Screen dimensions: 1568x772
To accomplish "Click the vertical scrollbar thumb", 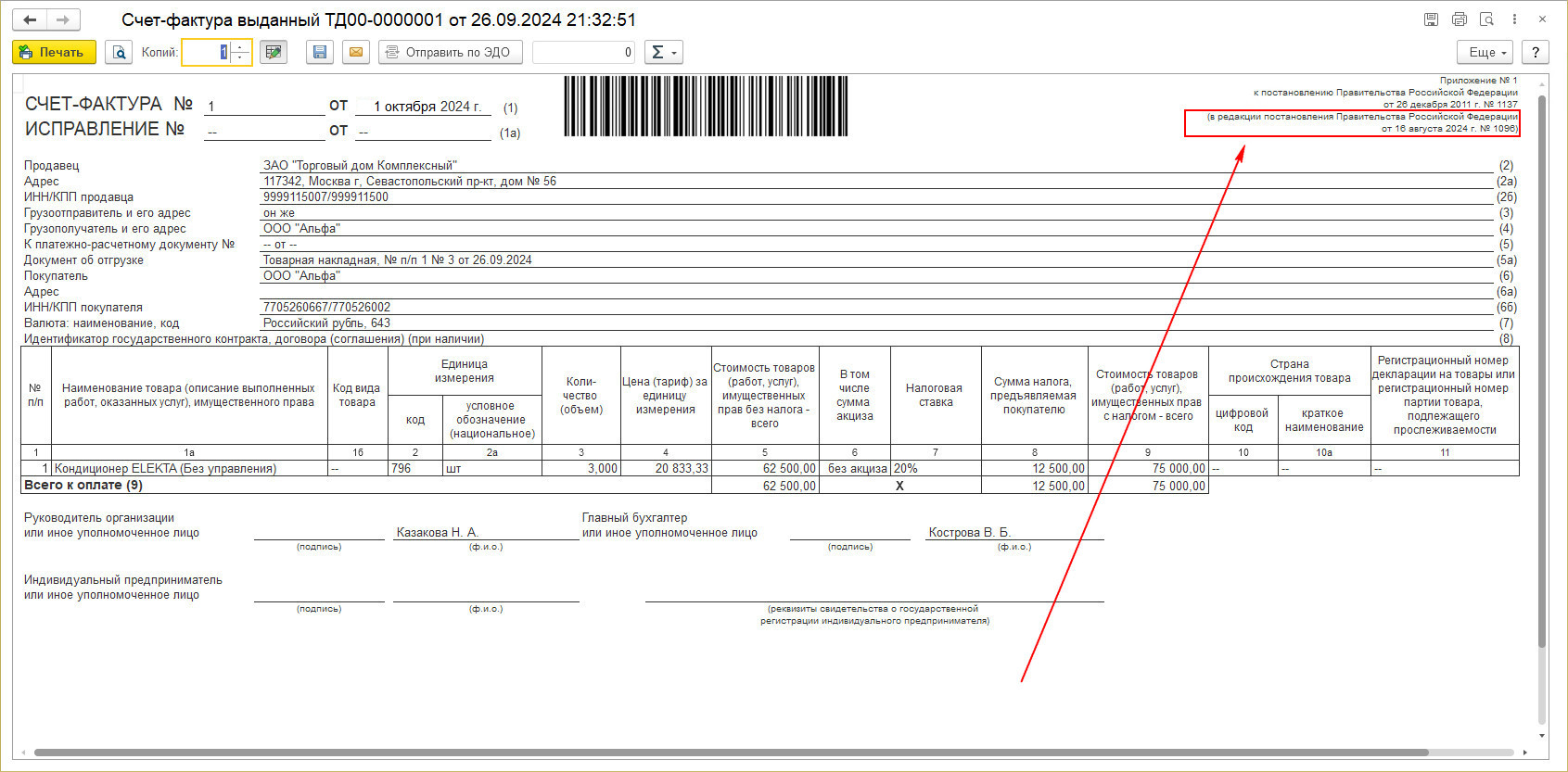I will coord(1542,371).
